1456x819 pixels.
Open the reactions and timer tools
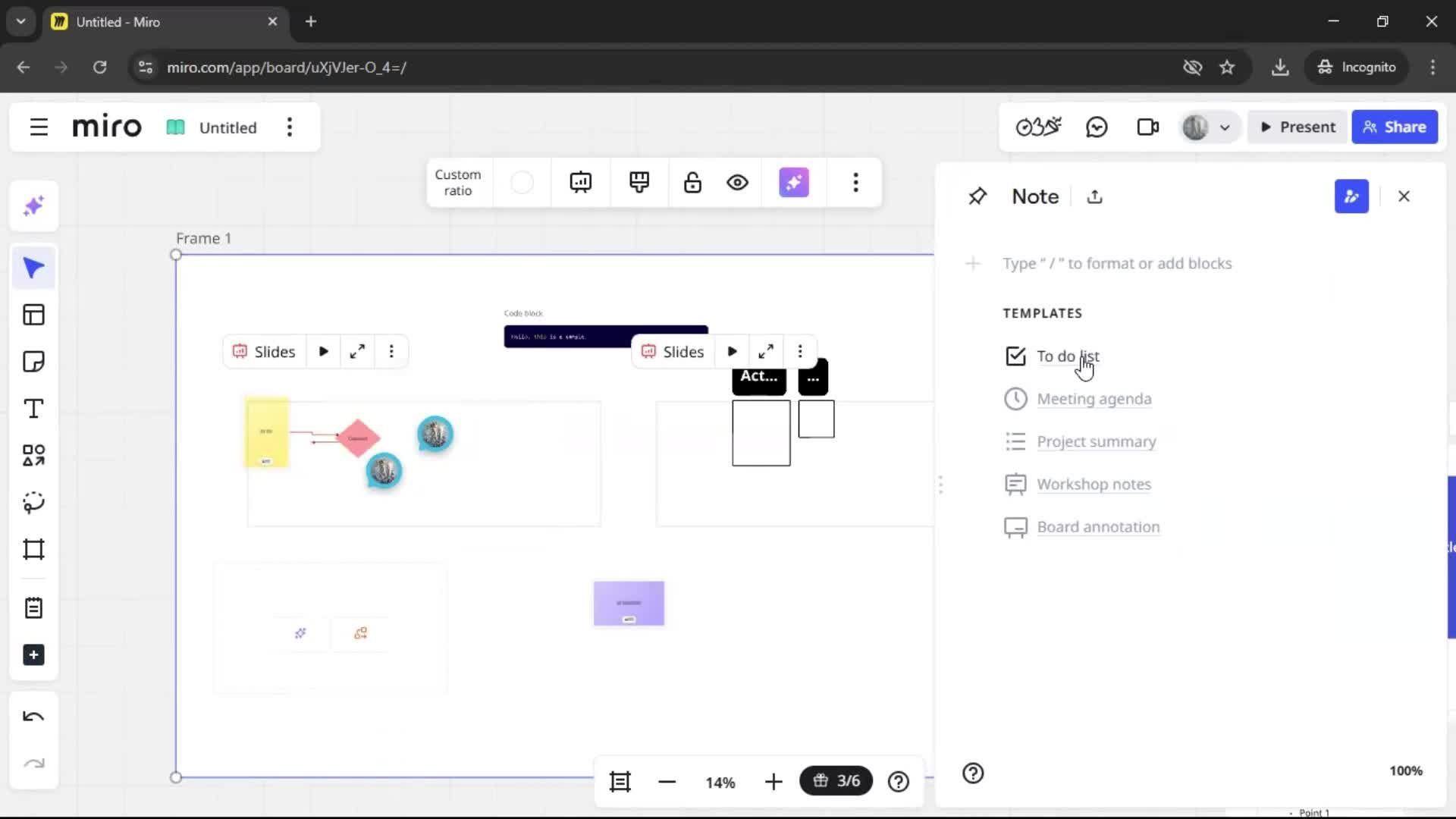point(1038,127)
